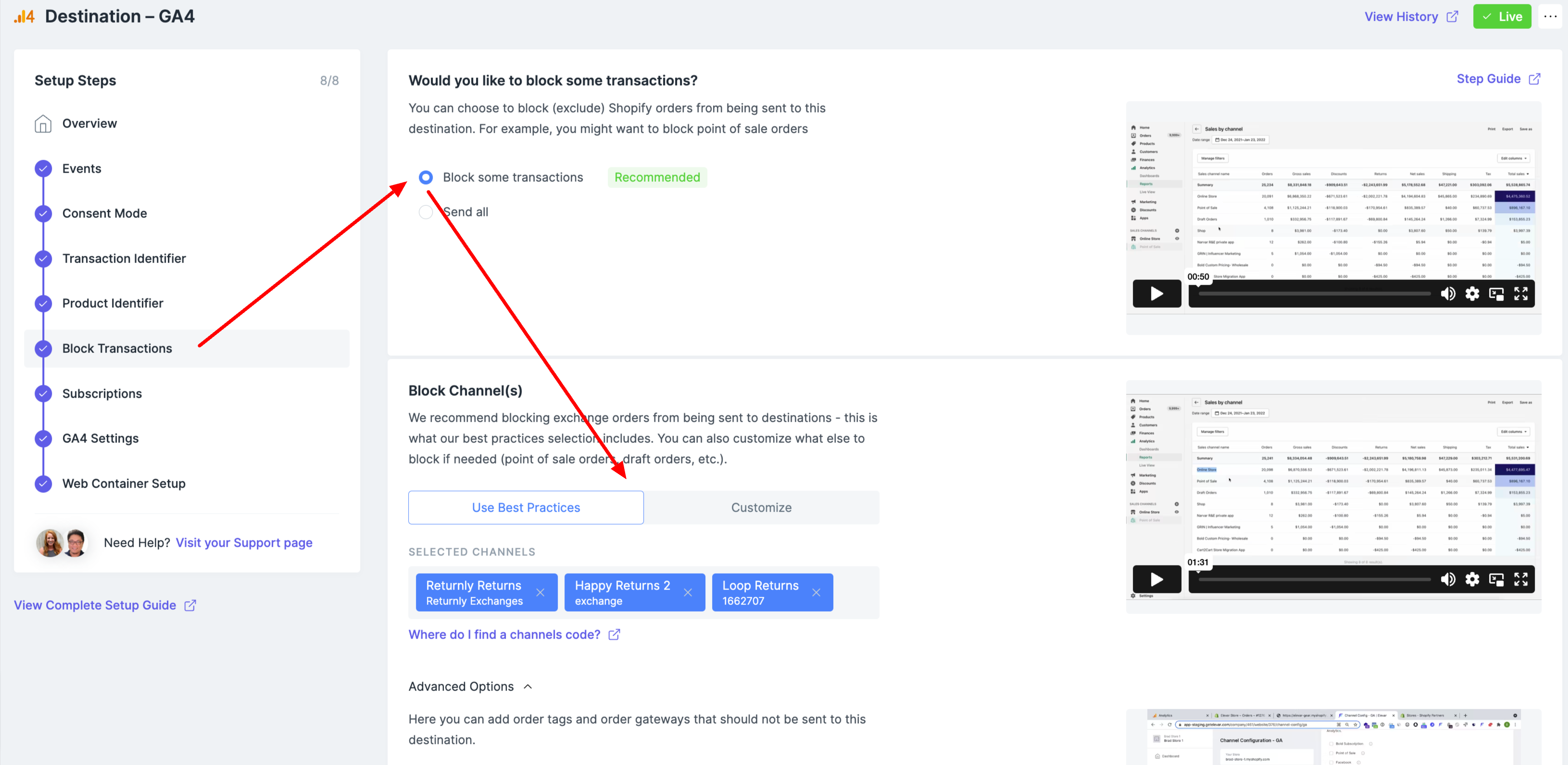Viewport: 1568px width, 765px height.
Task: Mute volume on the first video player
Action: [1447, 294]
